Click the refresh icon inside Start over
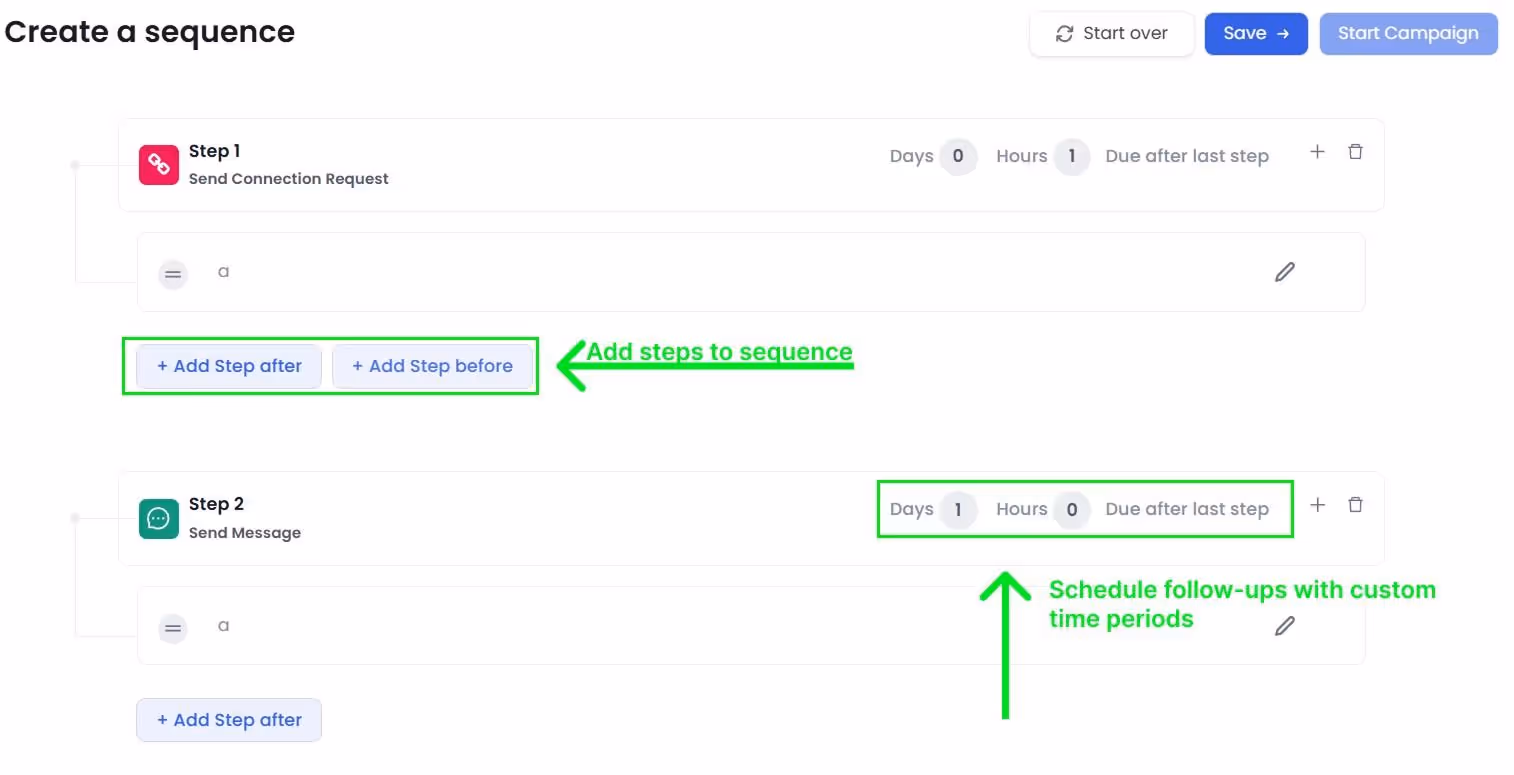Screen dimensions: 1514x775 click(x=1063, y=33)
